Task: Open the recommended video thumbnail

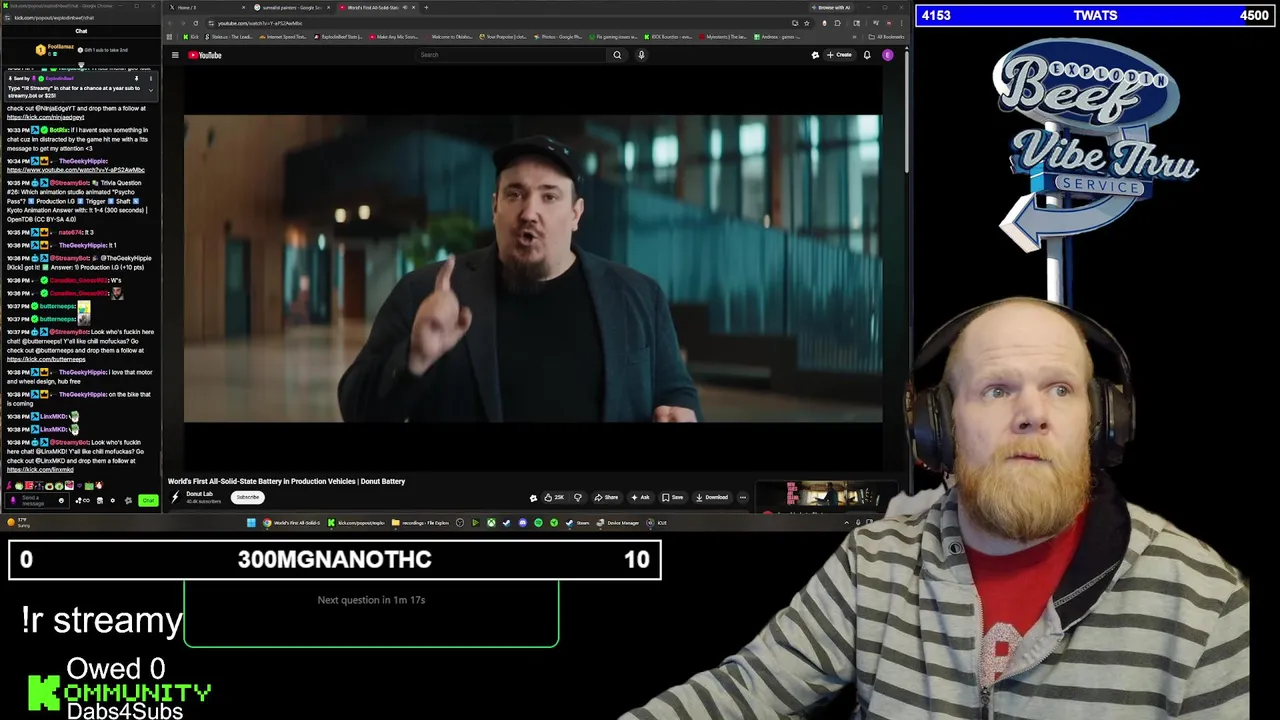Action: [x=825, y=494]
